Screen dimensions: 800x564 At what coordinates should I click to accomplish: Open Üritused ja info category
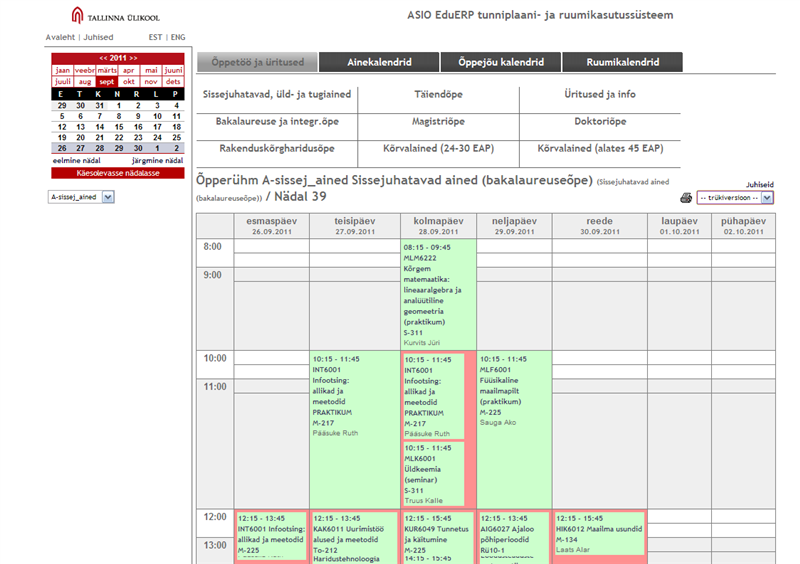600,94
